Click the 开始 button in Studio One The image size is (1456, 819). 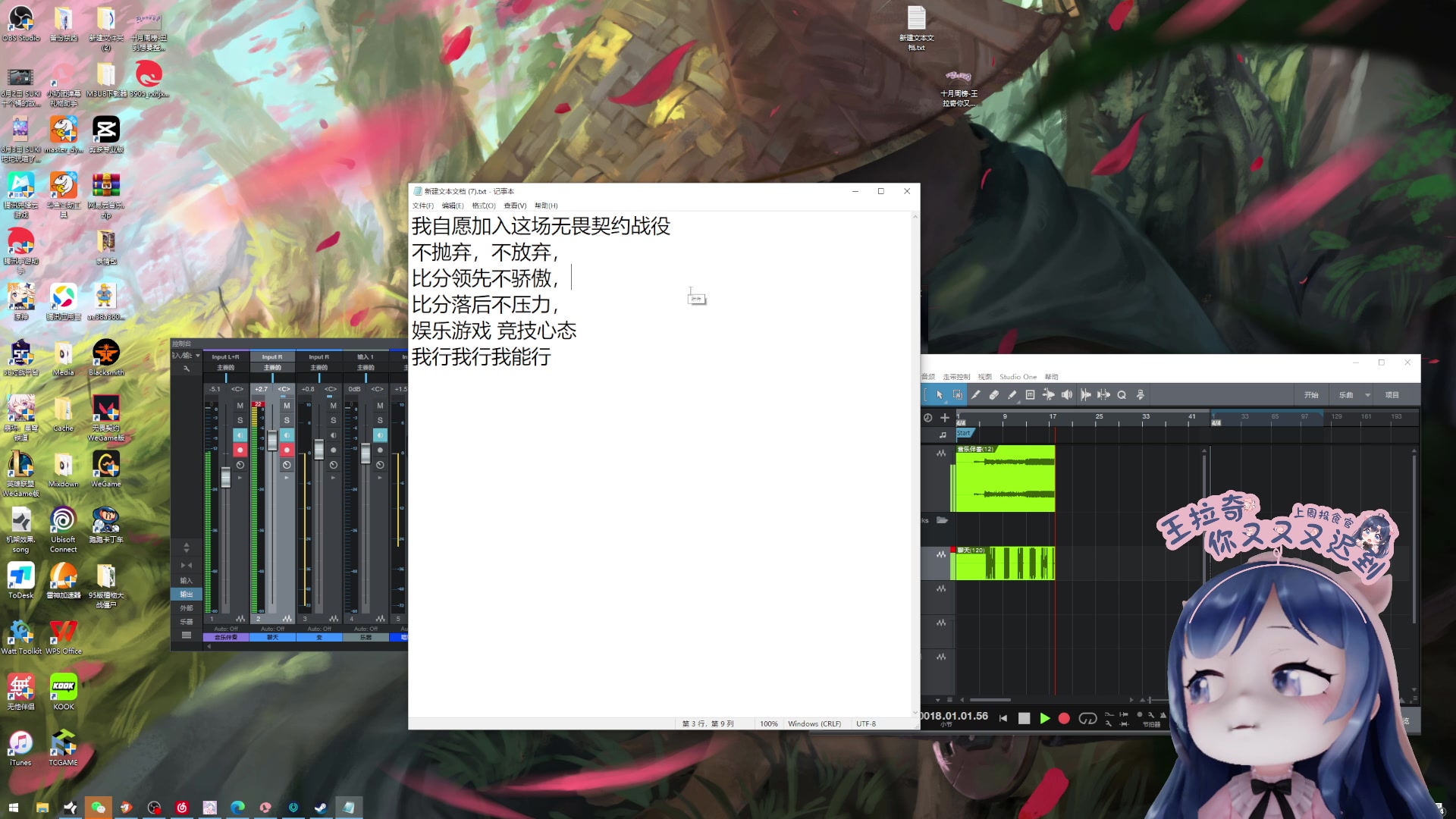[x=1311, y=395]
